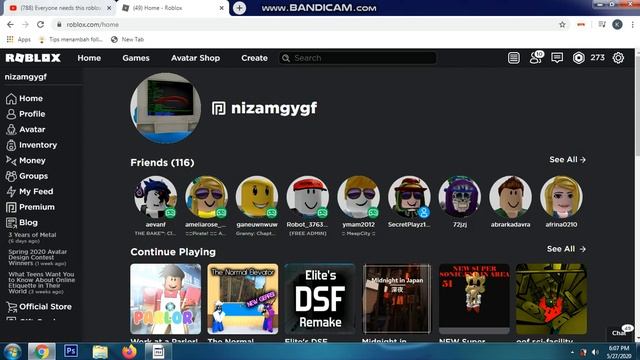
Task: Open the Avatar Shop nav menu
Action: tap(196, 58)
